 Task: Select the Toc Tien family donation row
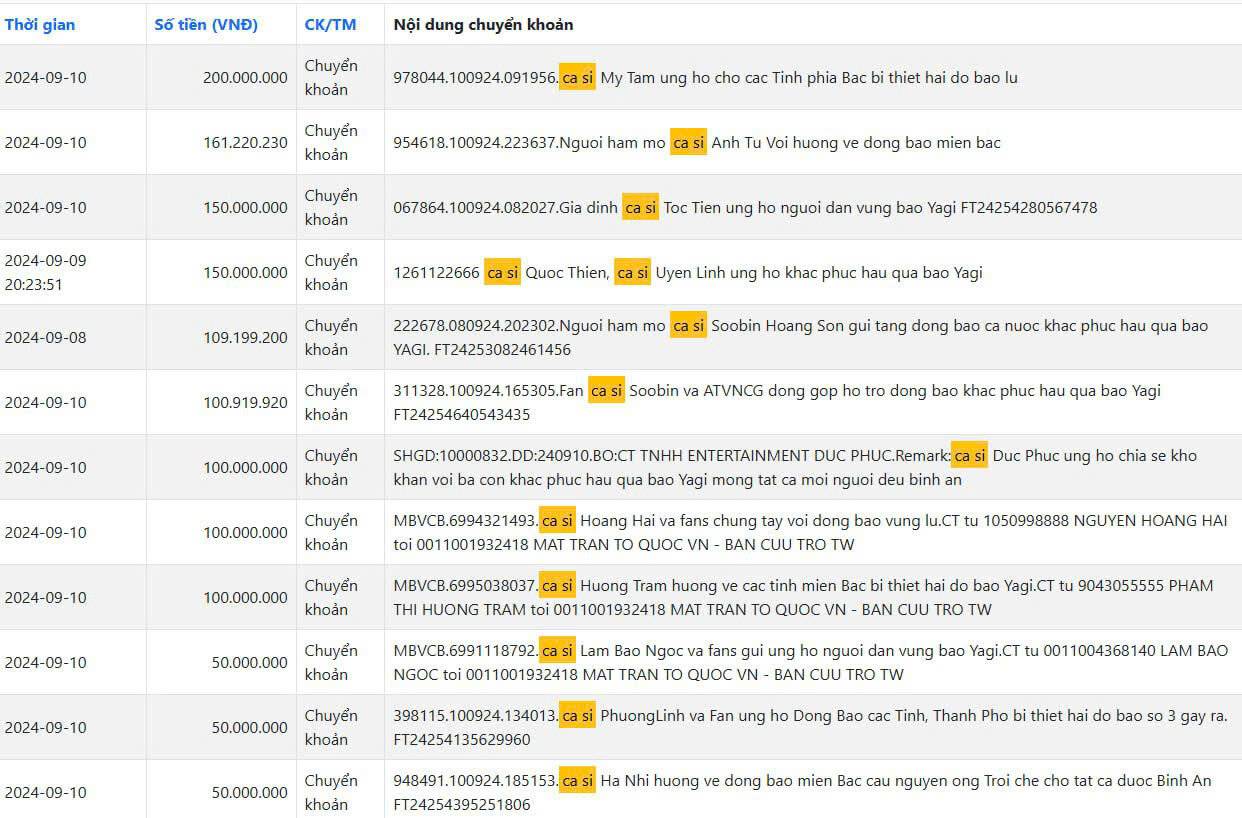point(745,207)
